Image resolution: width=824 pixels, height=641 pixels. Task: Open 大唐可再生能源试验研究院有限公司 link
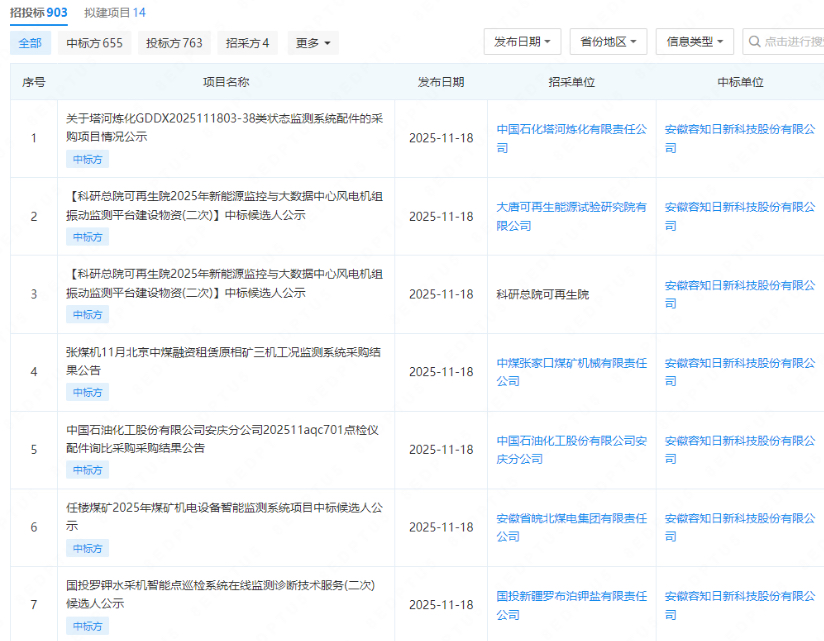(x=572, y=216)
